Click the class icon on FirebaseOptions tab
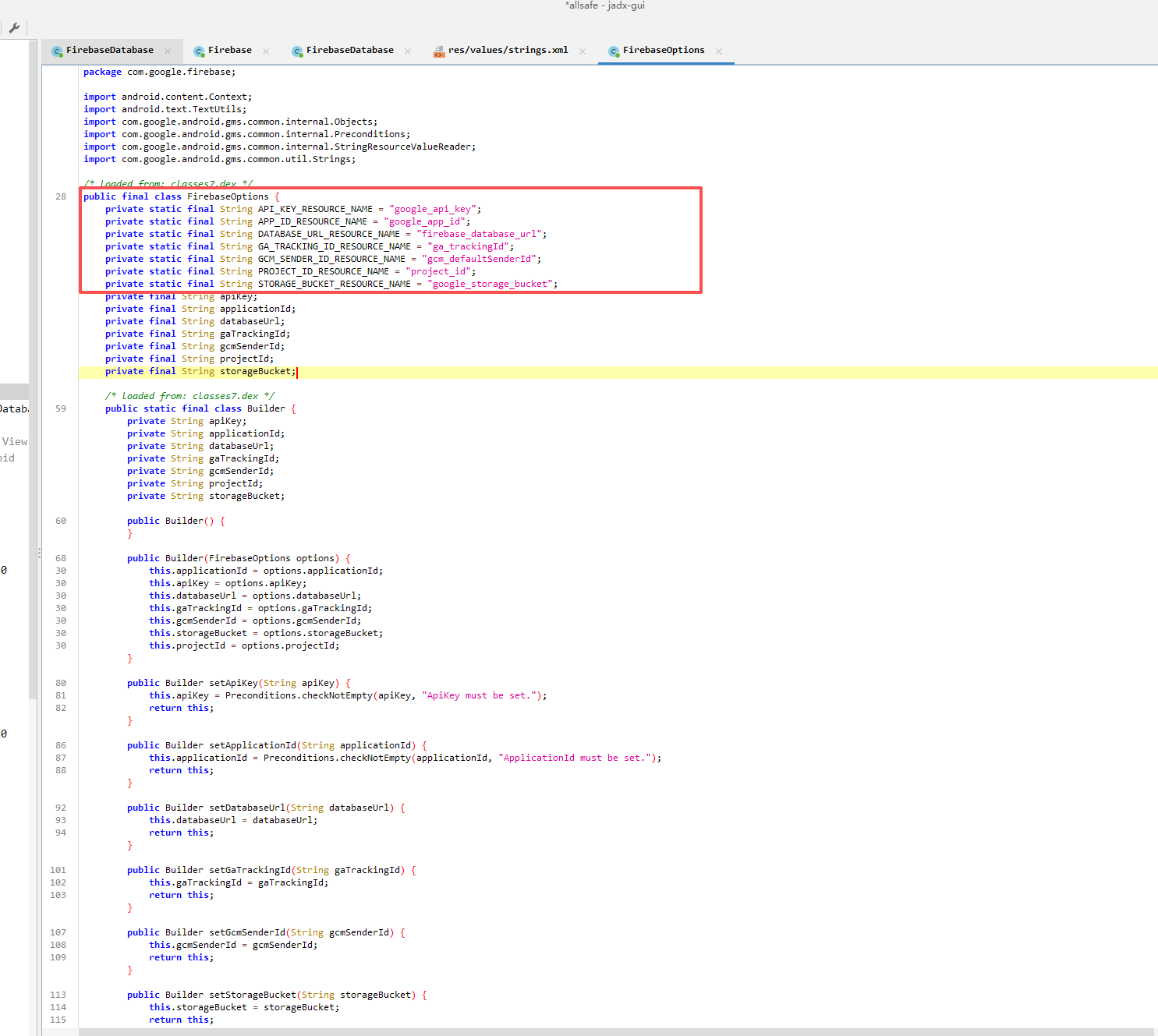The width and height of the screenshot is (1158, 1036). click(x=614, y=51)
